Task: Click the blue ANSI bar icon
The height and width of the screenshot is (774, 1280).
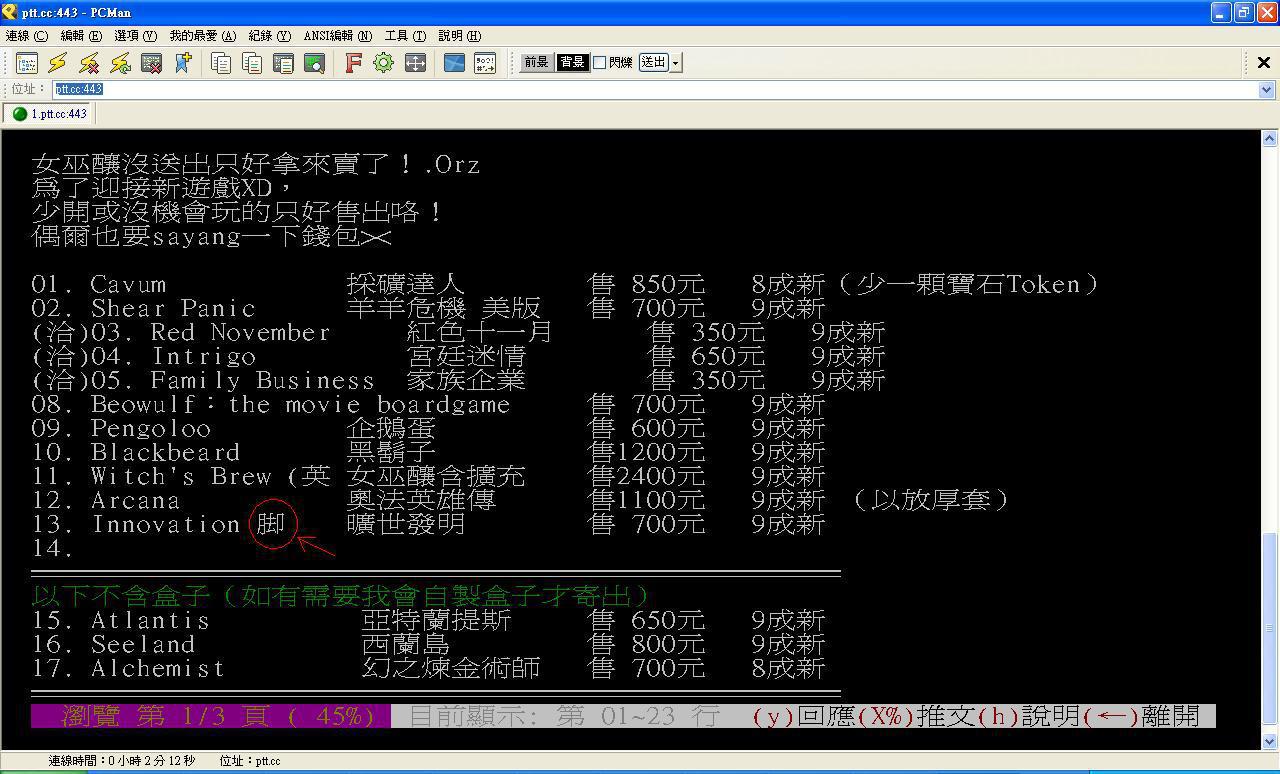Action: [x=454, y=63]
